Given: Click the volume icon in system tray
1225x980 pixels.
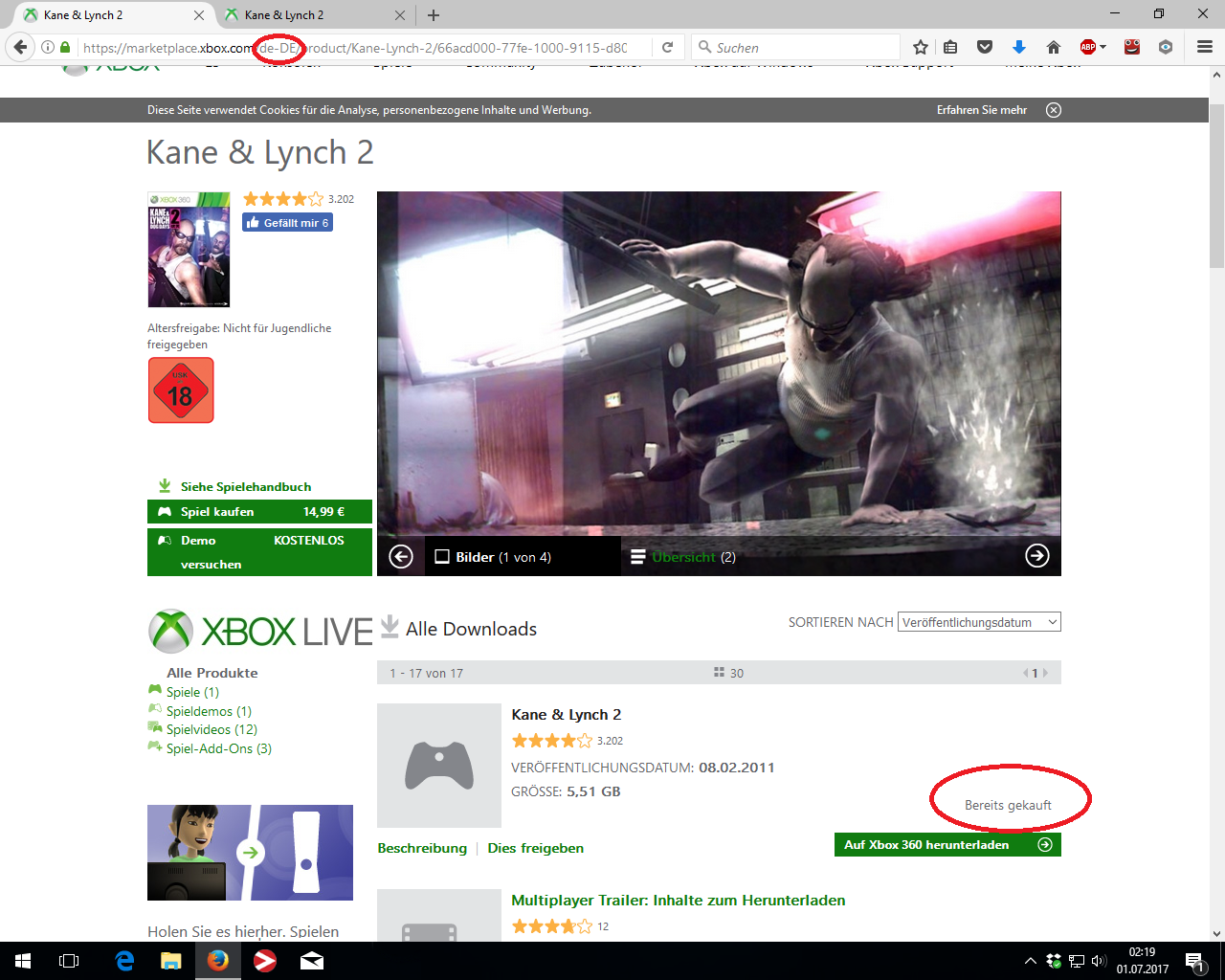Looking at the screenshot, I should tap(1099, 961).
